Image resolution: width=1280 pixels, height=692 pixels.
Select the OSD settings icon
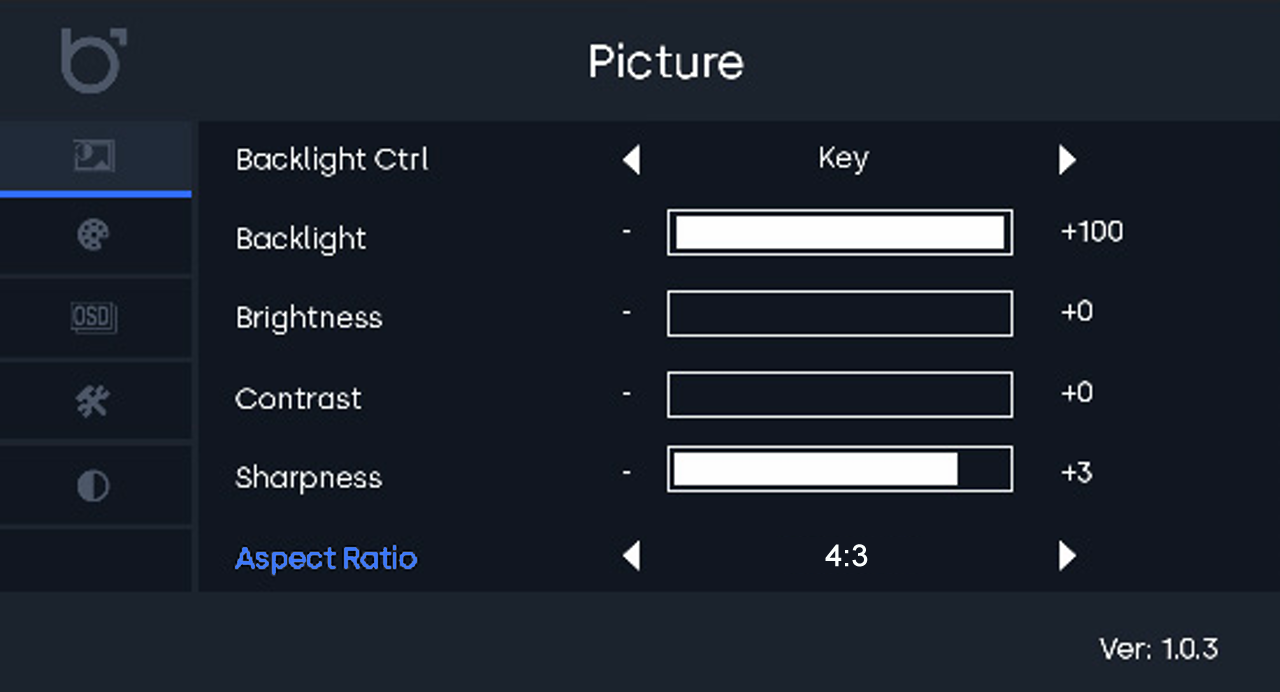tap(94, 318)
